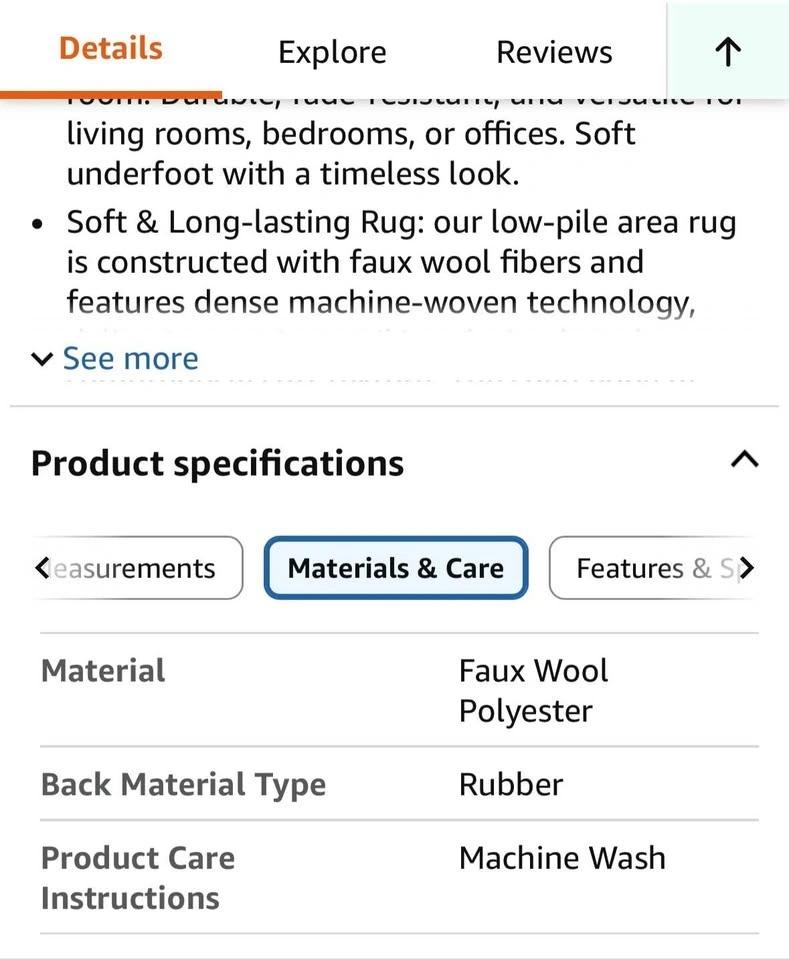
Task: Click the Faux Wool Polyester value
Action: coord(533,690)
